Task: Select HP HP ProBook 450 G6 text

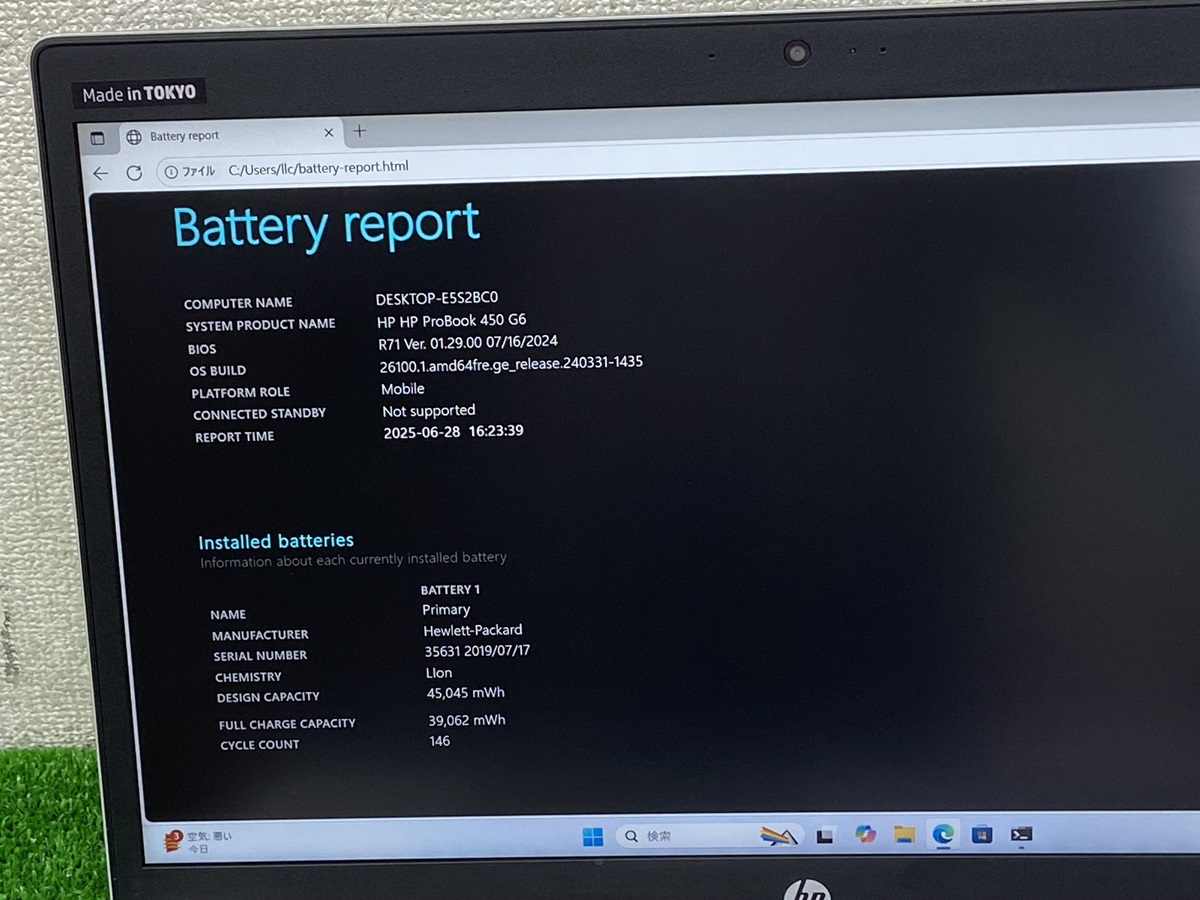Action: (x=452, y=321)
